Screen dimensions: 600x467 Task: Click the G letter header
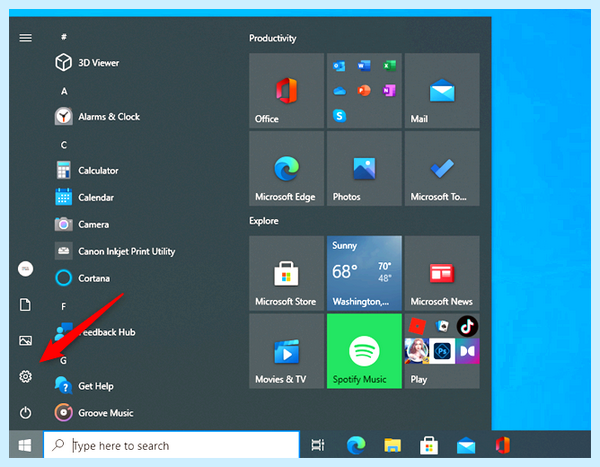pos(64,360)
